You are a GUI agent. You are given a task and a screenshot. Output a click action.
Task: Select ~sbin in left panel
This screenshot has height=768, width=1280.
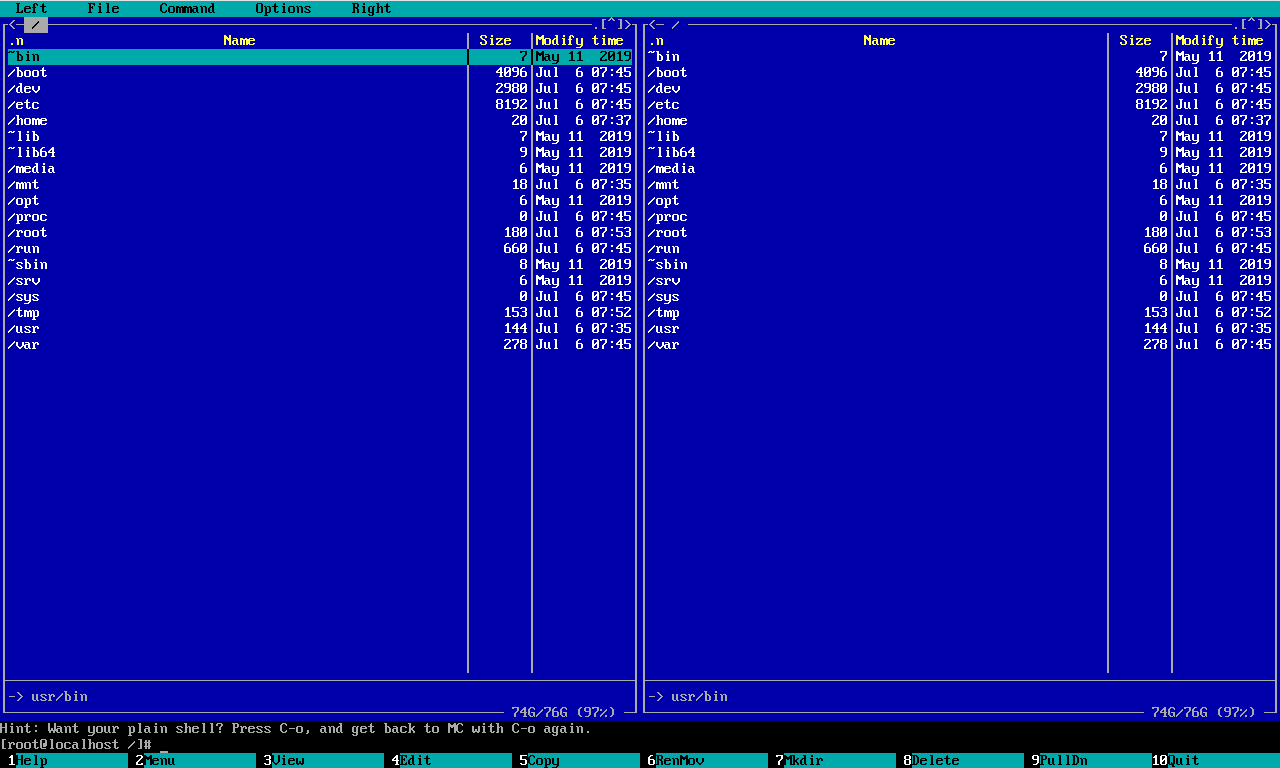[x=319, y=264]
